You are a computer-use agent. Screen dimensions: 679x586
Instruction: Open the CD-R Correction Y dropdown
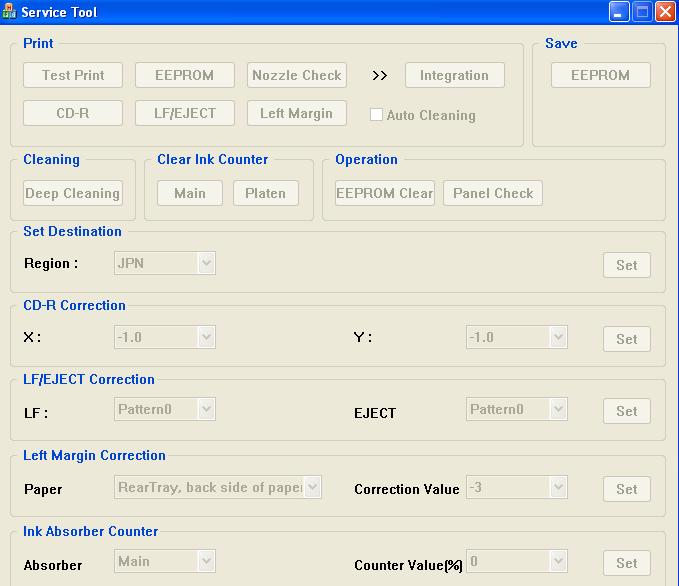pos(517,337)
